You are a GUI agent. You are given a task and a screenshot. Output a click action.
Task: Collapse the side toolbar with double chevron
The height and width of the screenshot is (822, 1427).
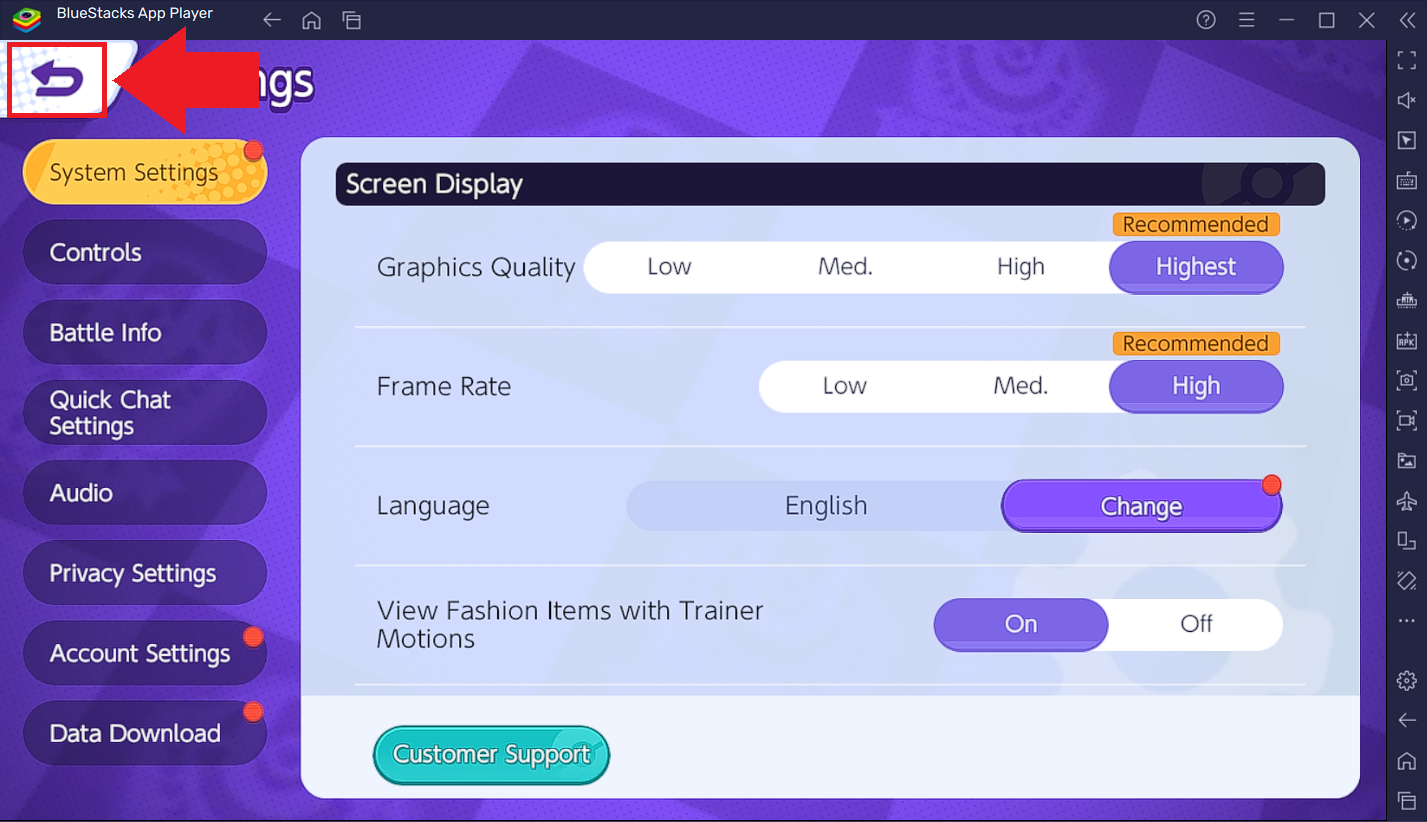click(1406, 20)
